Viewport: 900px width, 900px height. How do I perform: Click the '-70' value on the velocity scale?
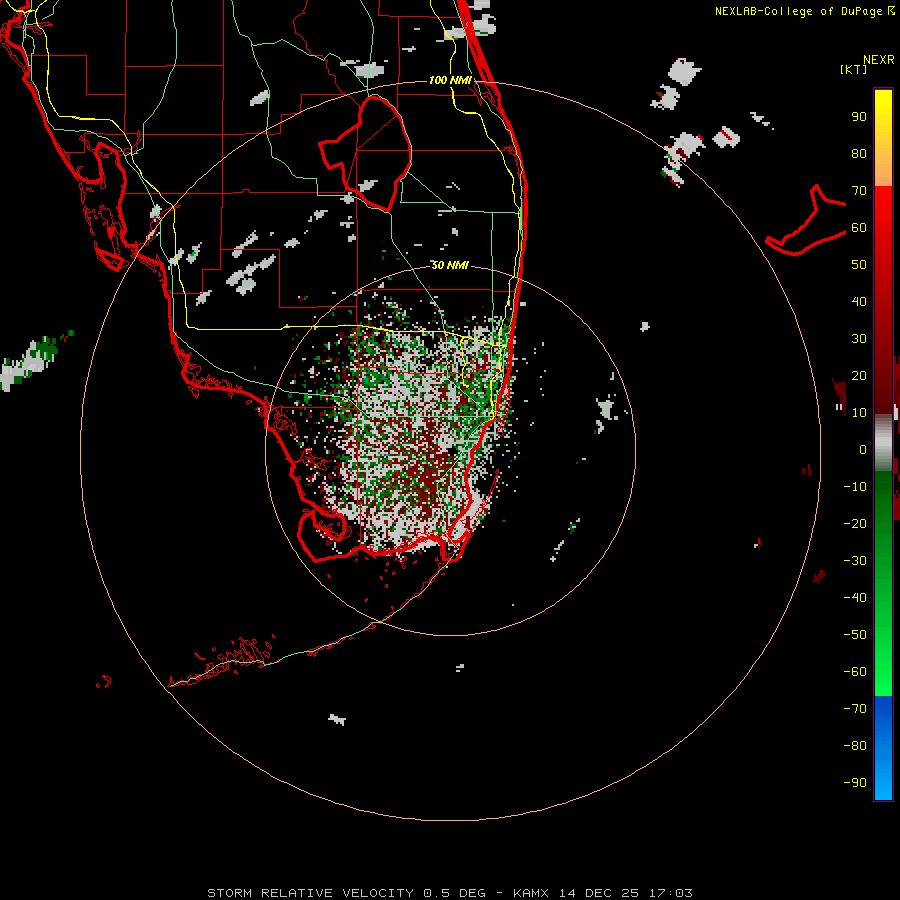(x=855, y=708)
